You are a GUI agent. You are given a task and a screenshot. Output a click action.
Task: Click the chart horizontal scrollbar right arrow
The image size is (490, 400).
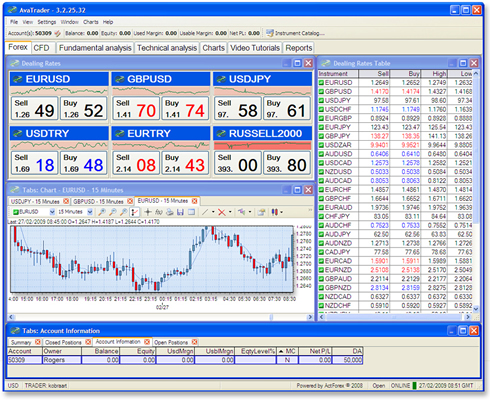[x=310, y=317]
